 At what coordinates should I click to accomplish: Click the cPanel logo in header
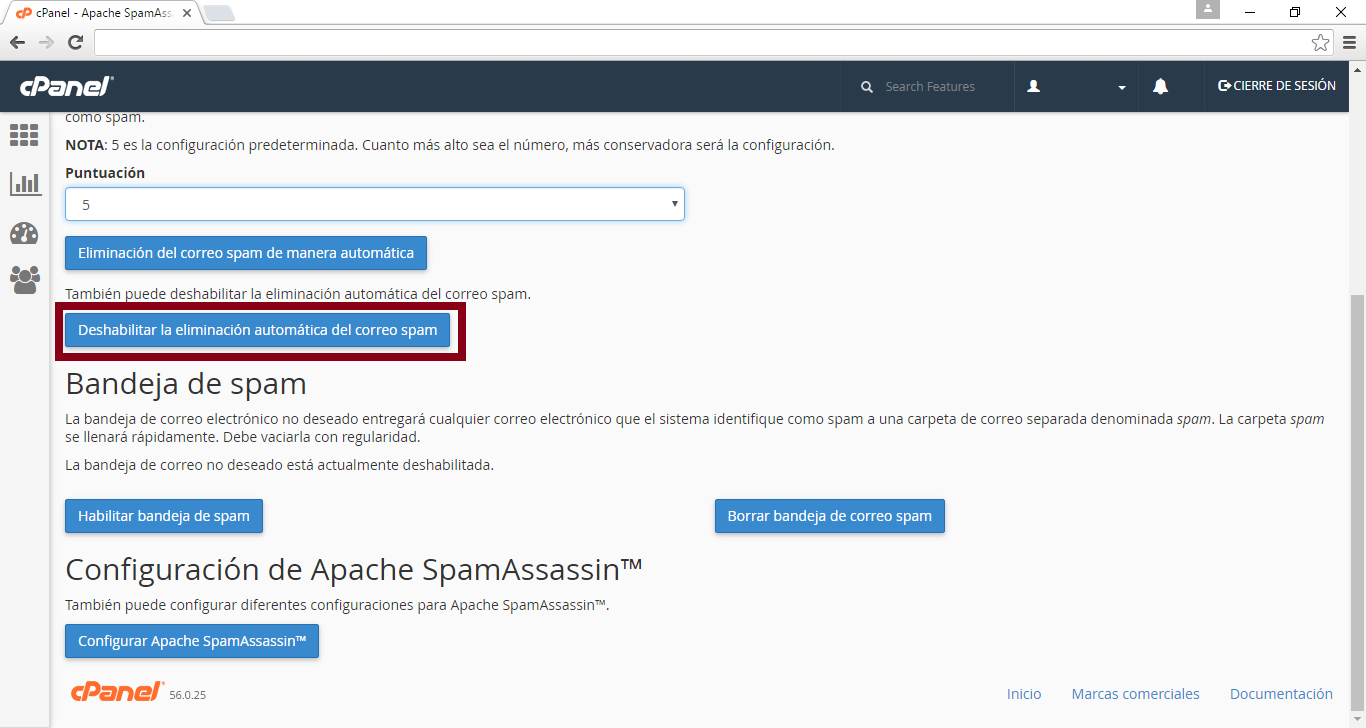[66, 87]
